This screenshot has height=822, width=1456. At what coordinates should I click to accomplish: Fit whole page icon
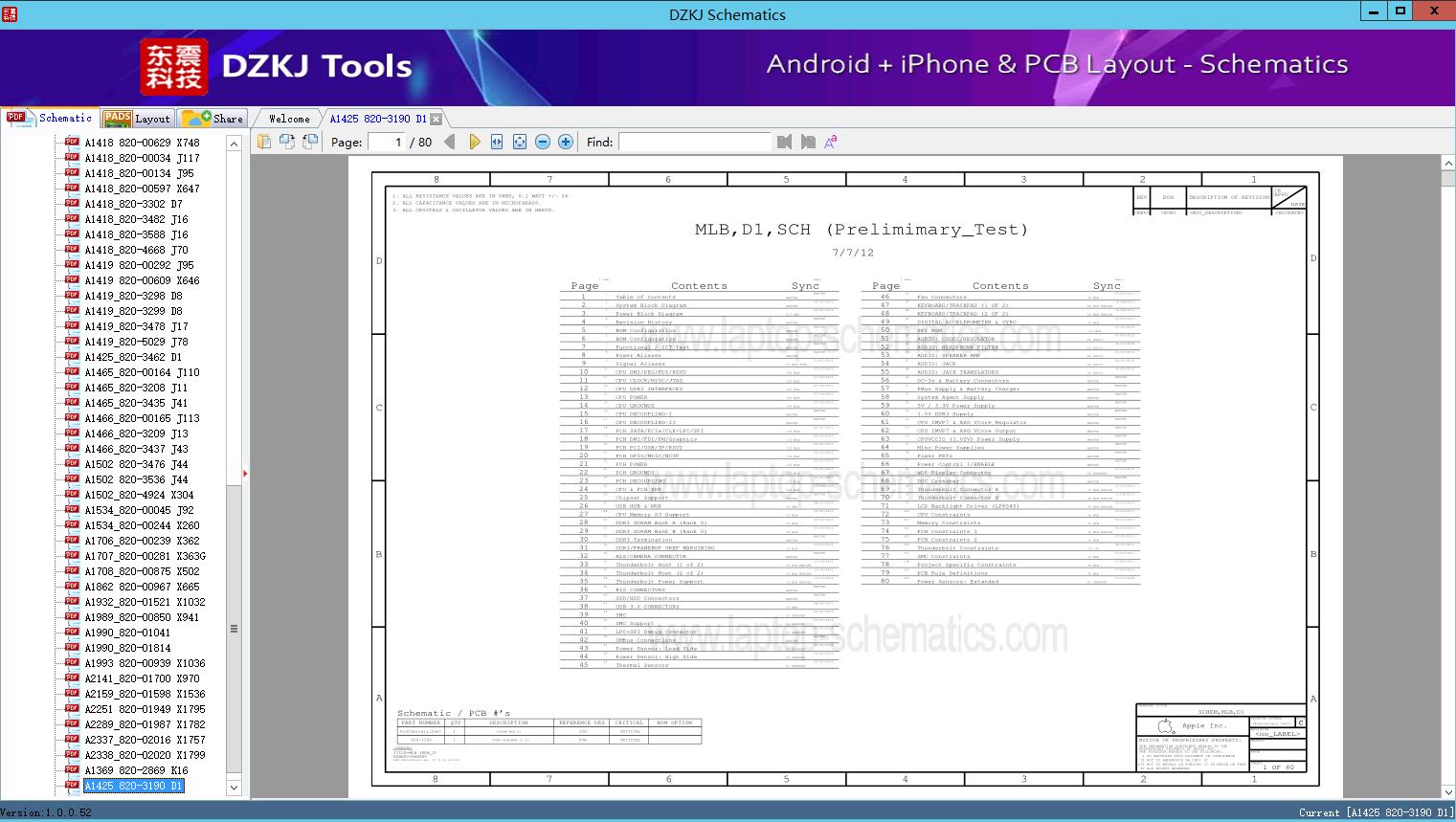(x=520, y=142)
